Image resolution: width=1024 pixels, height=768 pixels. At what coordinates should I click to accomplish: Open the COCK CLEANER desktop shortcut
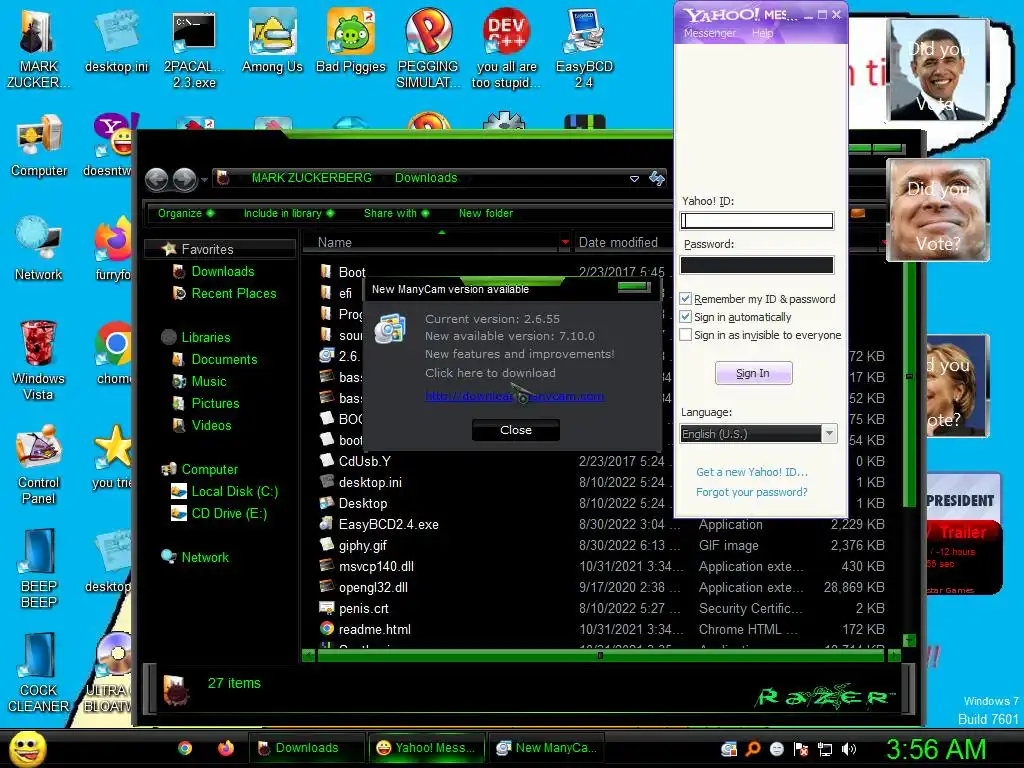[x=39, y=672]
